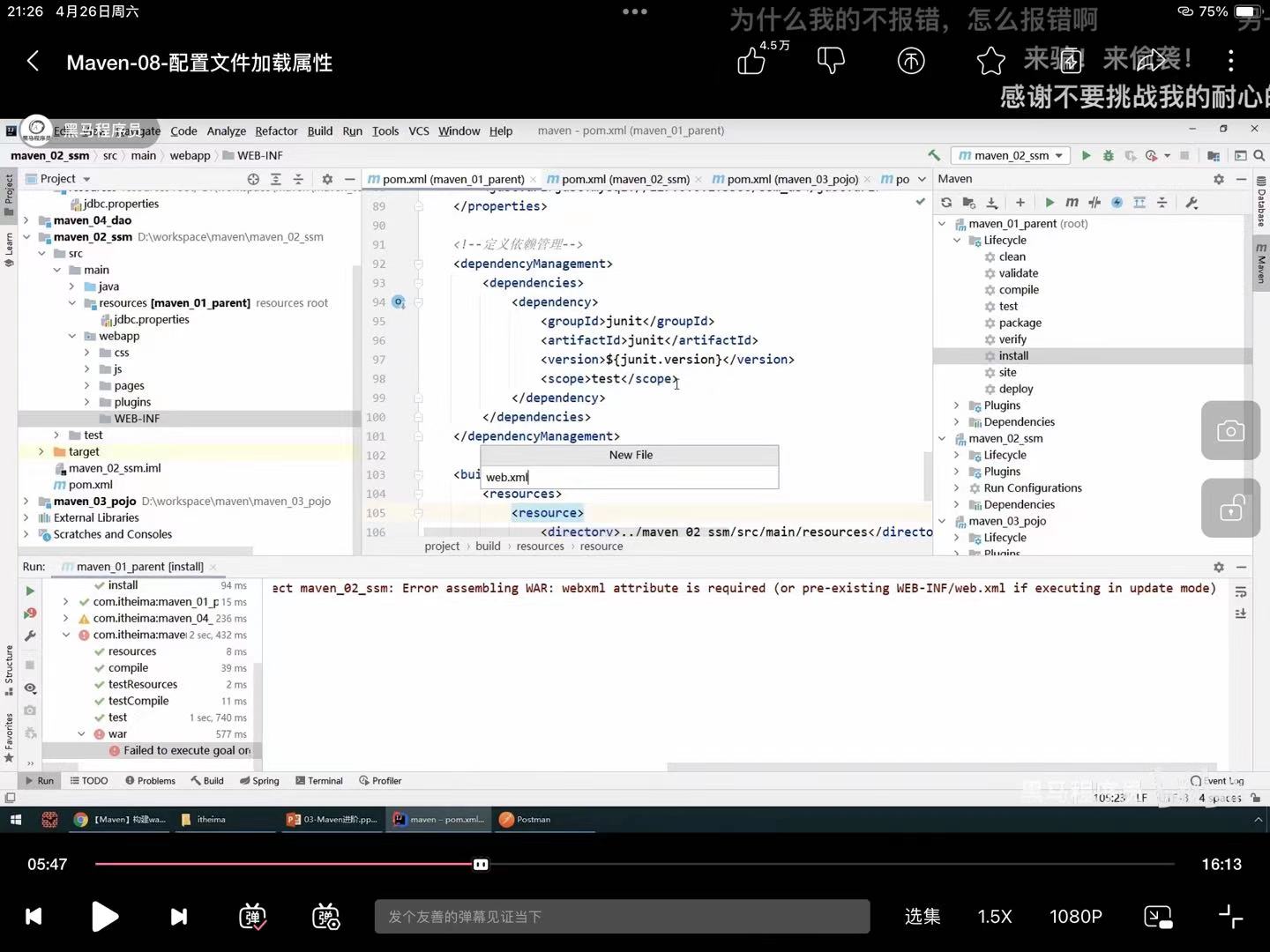
Task: Open the VCS menu
Action: (x=419, y=130)
